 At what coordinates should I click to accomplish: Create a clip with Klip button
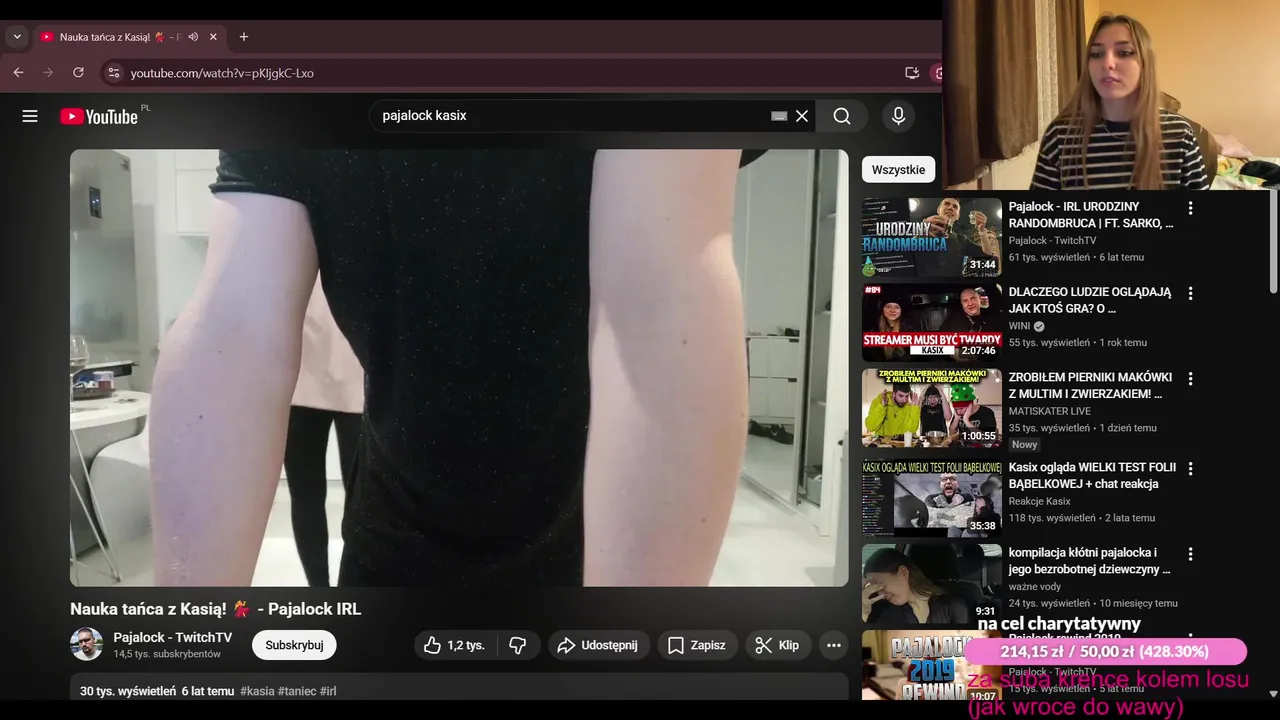pos(777,645)
